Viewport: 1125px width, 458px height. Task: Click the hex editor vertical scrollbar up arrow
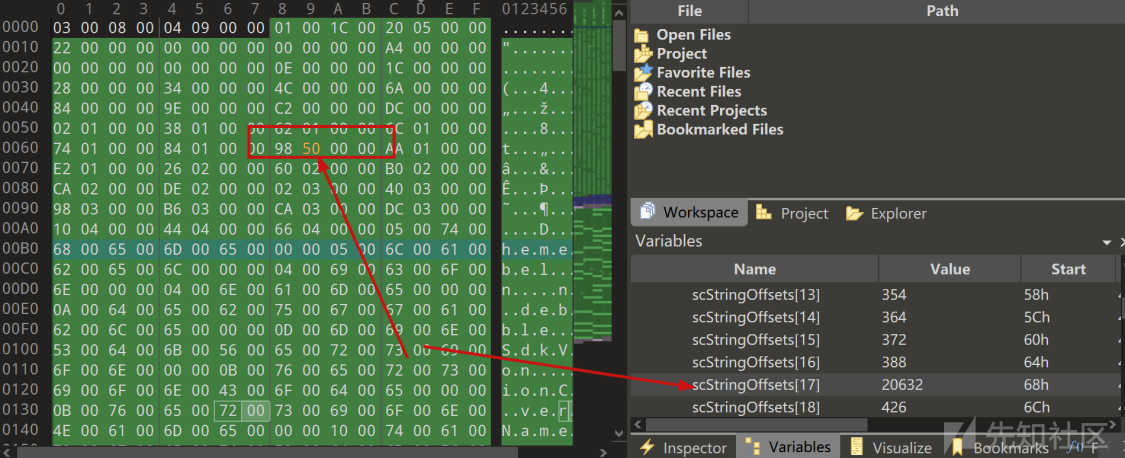coord(619,8)
